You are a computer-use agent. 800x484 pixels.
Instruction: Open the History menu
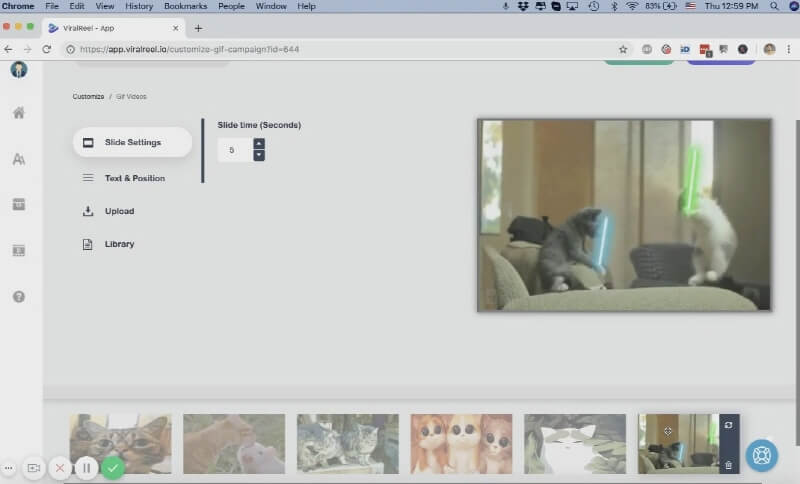point(139,6)
